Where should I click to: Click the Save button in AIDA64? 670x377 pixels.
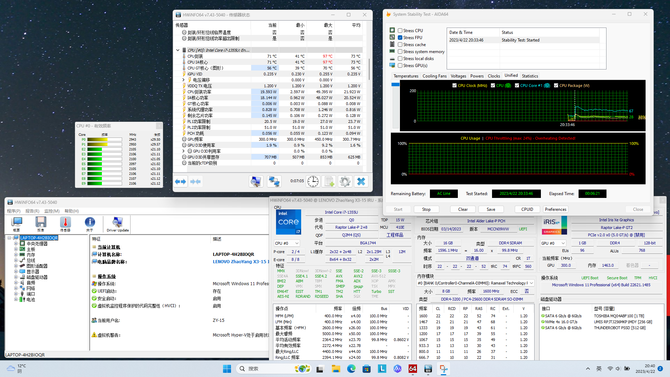(x=491, y=209)
